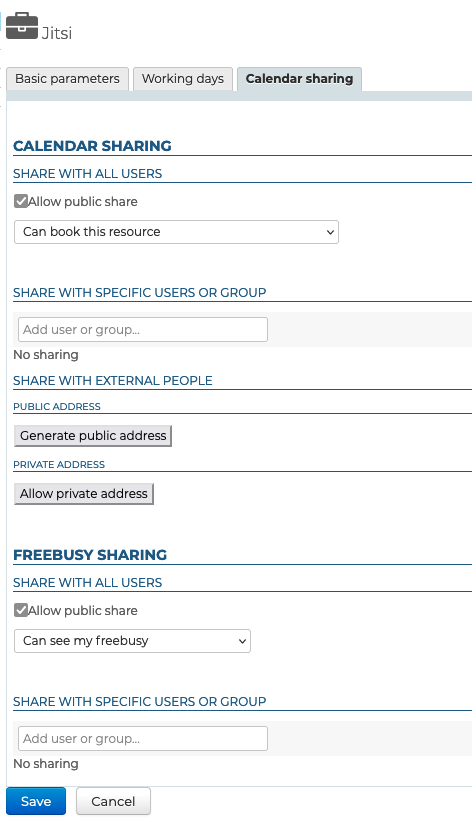Click the Share with external people heading

(113, 381)
